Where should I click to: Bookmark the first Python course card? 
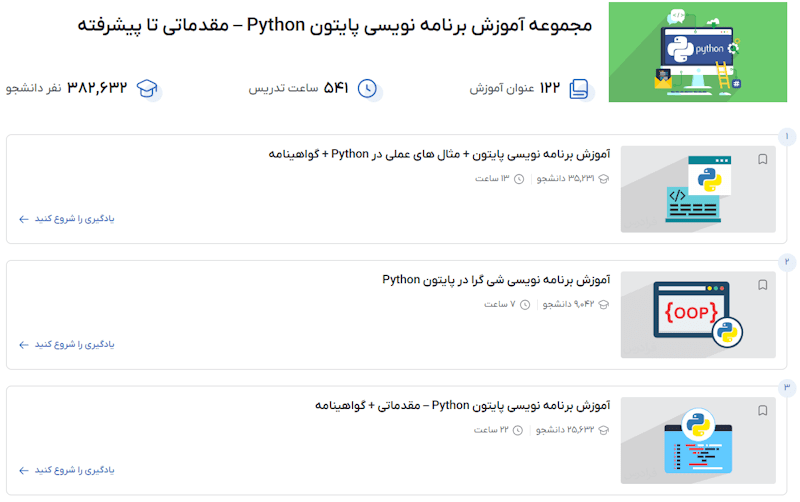click(x=762, y=159)
